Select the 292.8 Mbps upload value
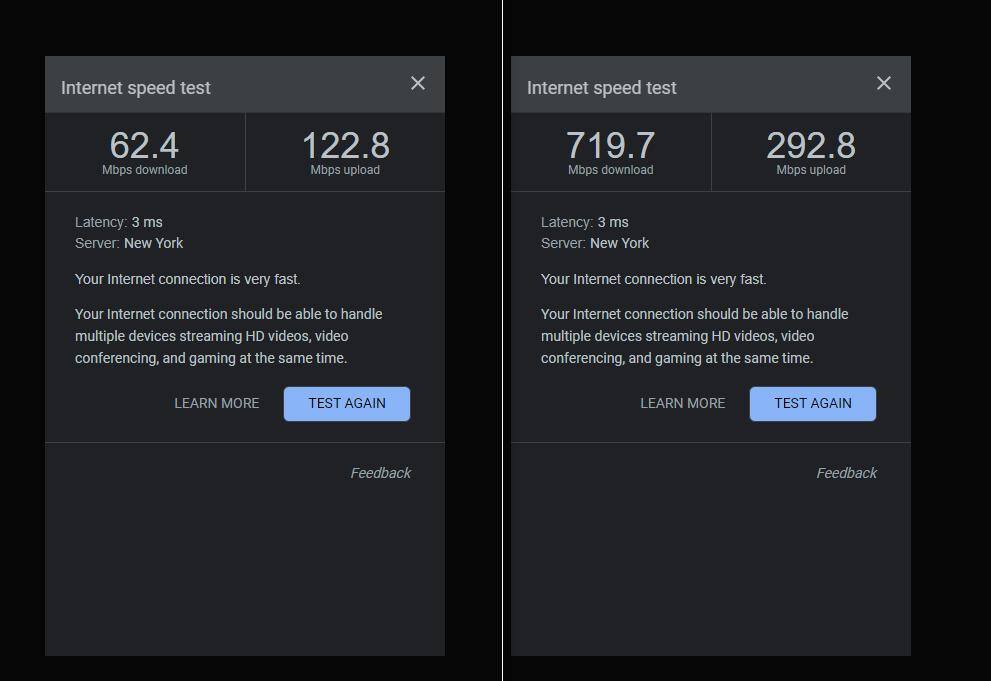Screen dimensions: 991x681 pos(811,146)
